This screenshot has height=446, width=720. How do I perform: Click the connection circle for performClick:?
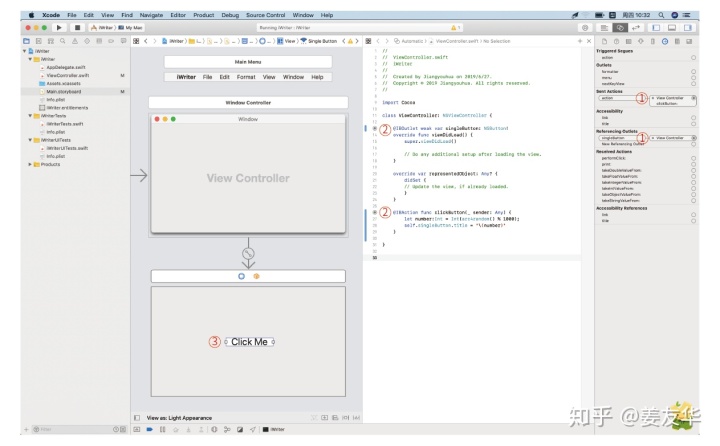(x=693, y=158)
